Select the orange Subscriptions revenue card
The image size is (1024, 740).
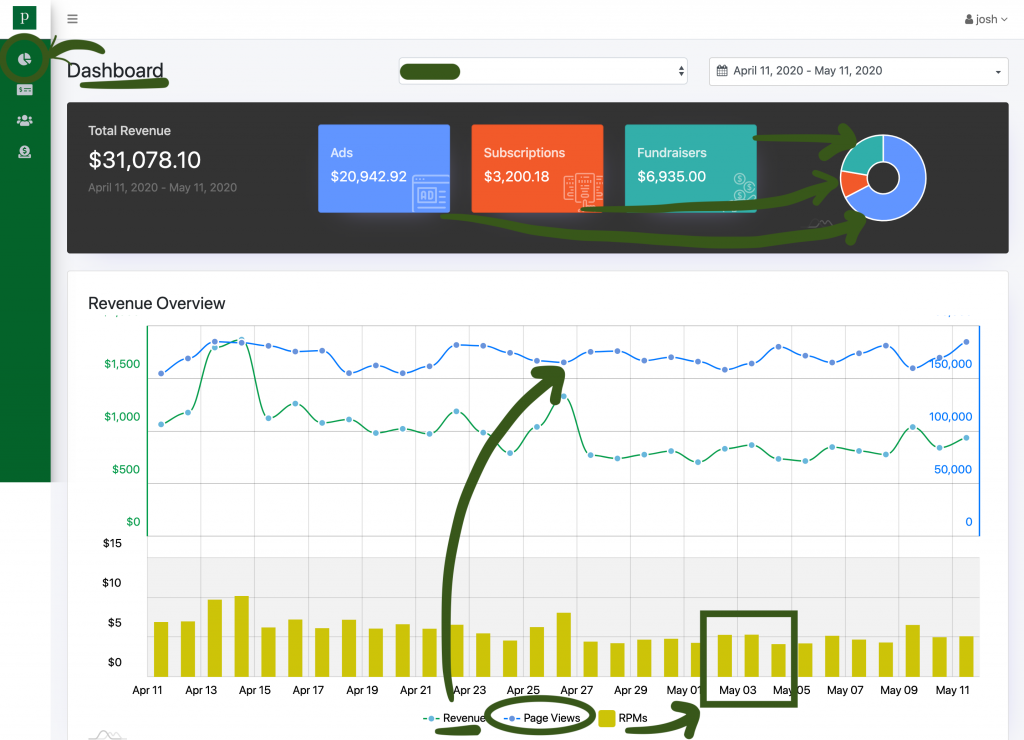click(x=537, y=169)
